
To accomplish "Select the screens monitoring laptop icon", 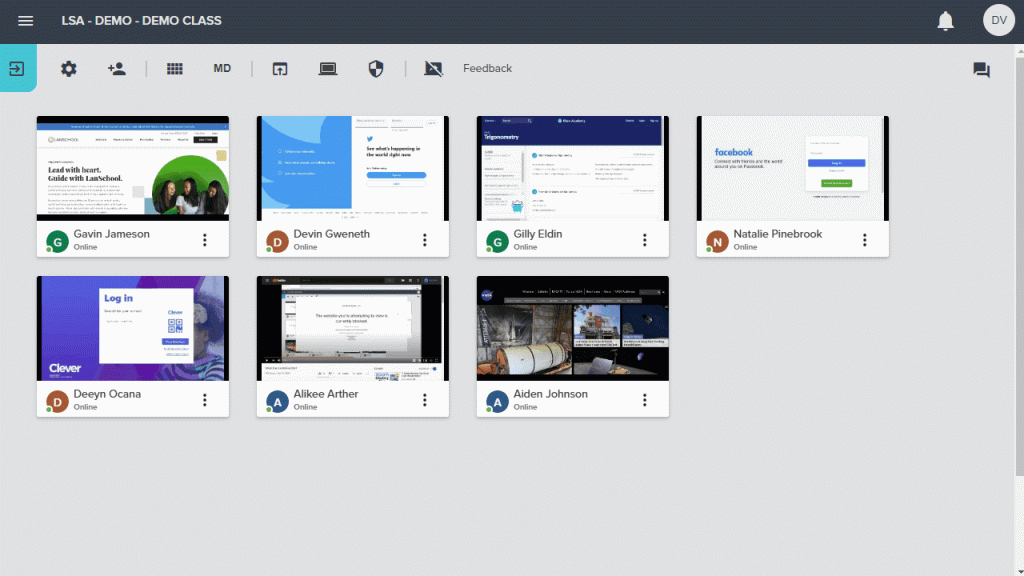I will 328,68.
